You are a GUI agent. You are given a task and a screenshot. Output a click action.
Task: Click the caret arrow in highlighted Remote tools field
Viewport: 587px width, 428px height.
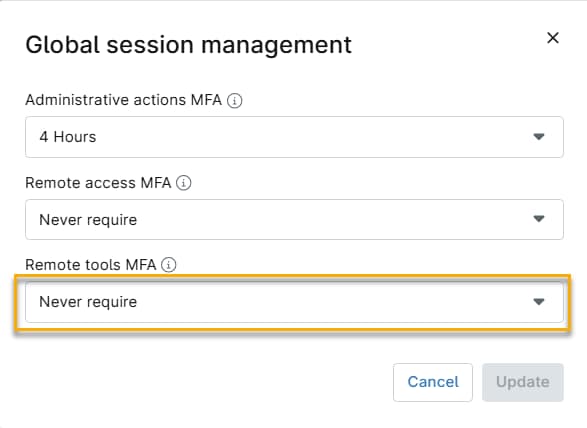click(x=539, y=302)
